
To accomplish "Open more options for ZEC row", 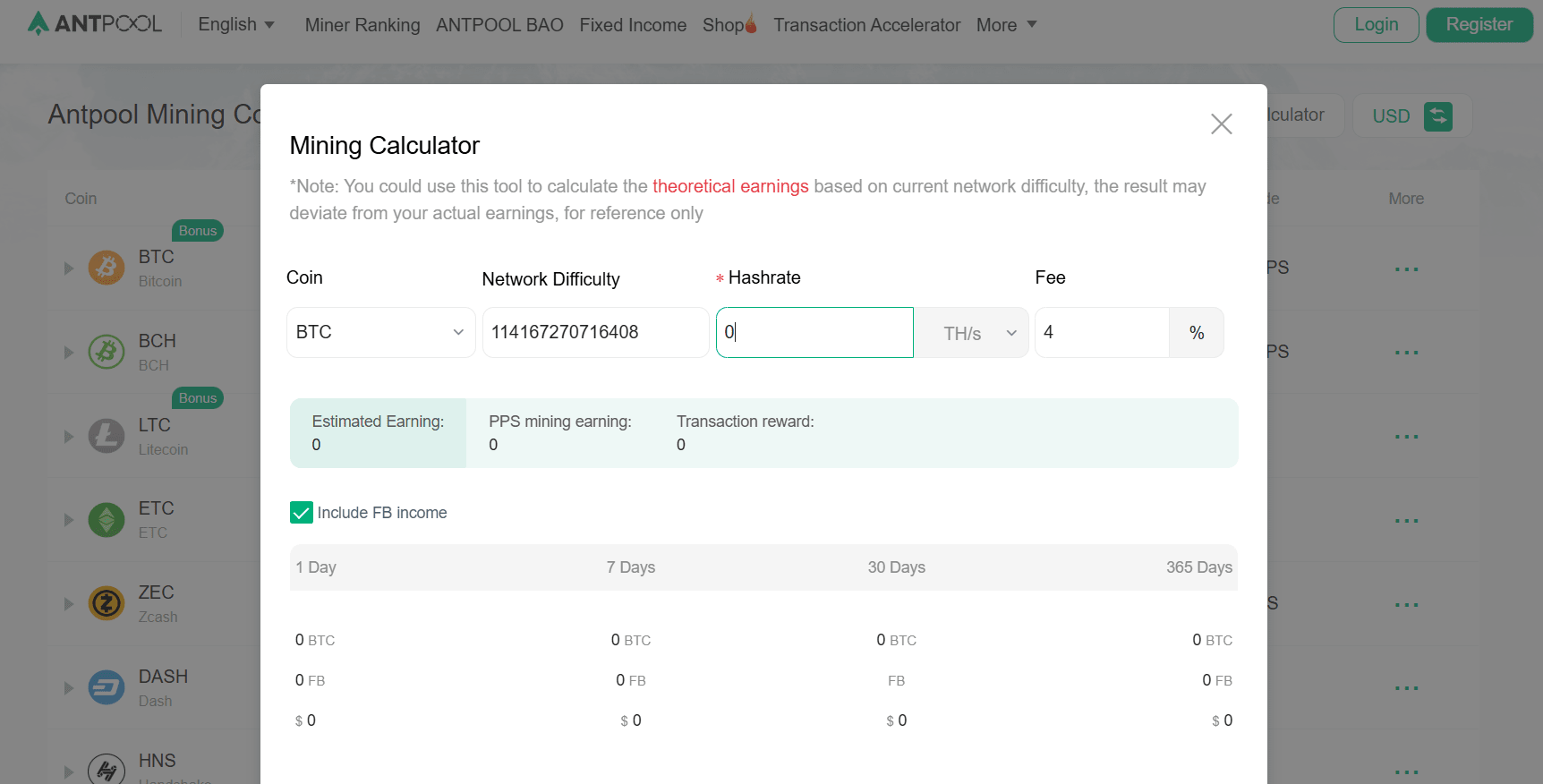I will 1406,604.
